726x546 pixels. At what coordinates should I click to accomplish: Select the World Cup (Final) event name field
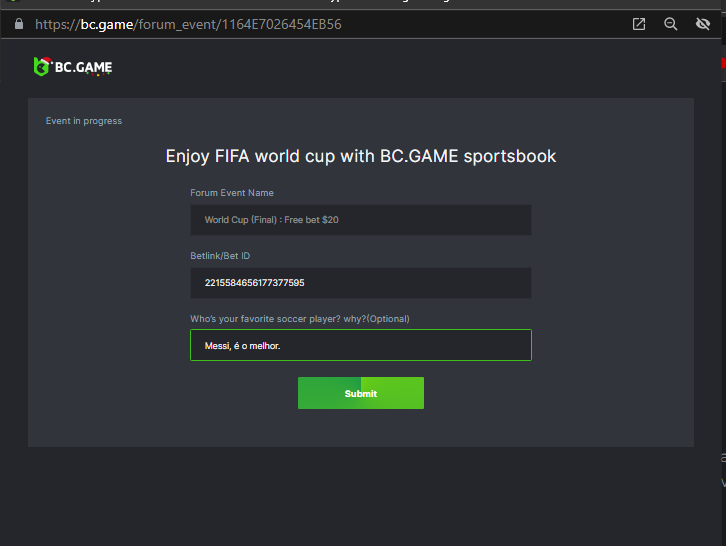pos(360,220)
